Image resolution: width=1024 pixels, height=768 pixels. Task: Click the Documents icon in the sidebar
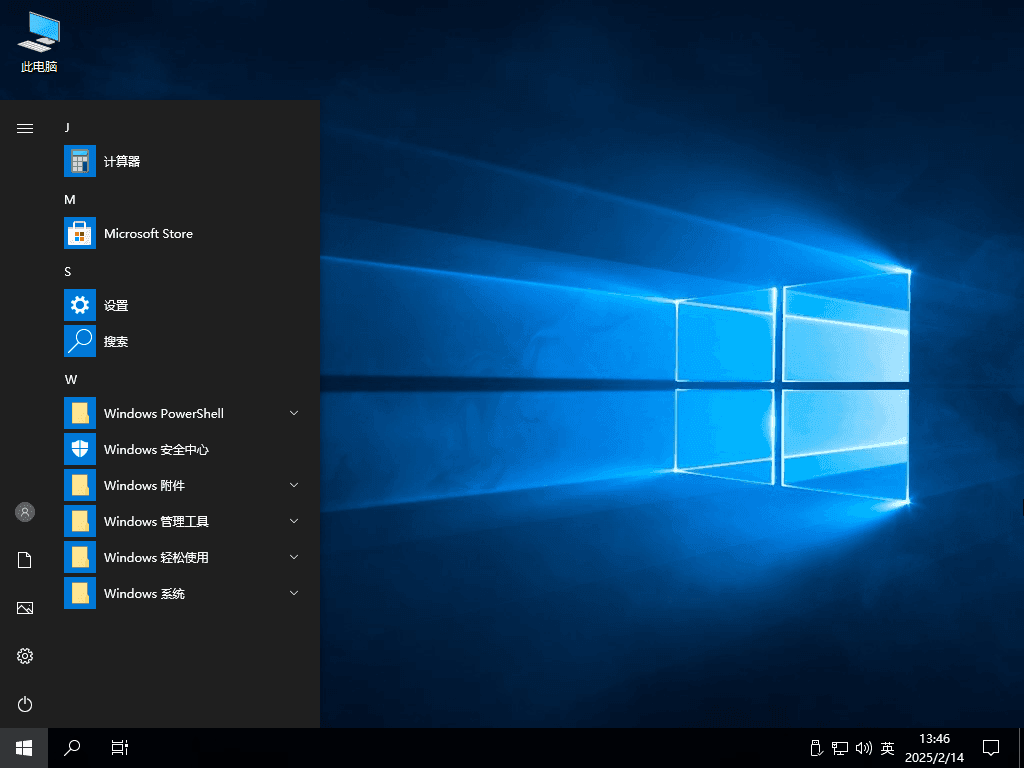click(x=24, y=559)
